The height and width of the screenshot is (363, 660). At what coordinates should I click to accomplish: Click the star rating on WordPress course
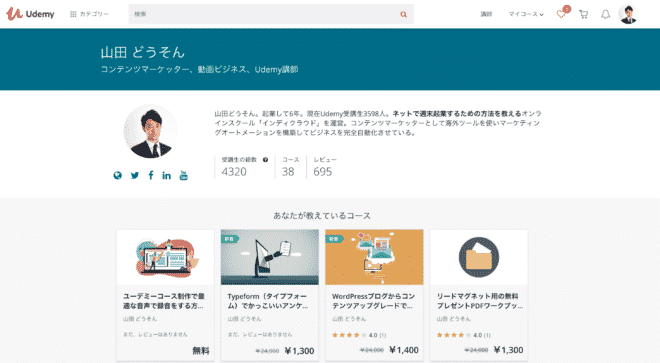pos(349,335)
